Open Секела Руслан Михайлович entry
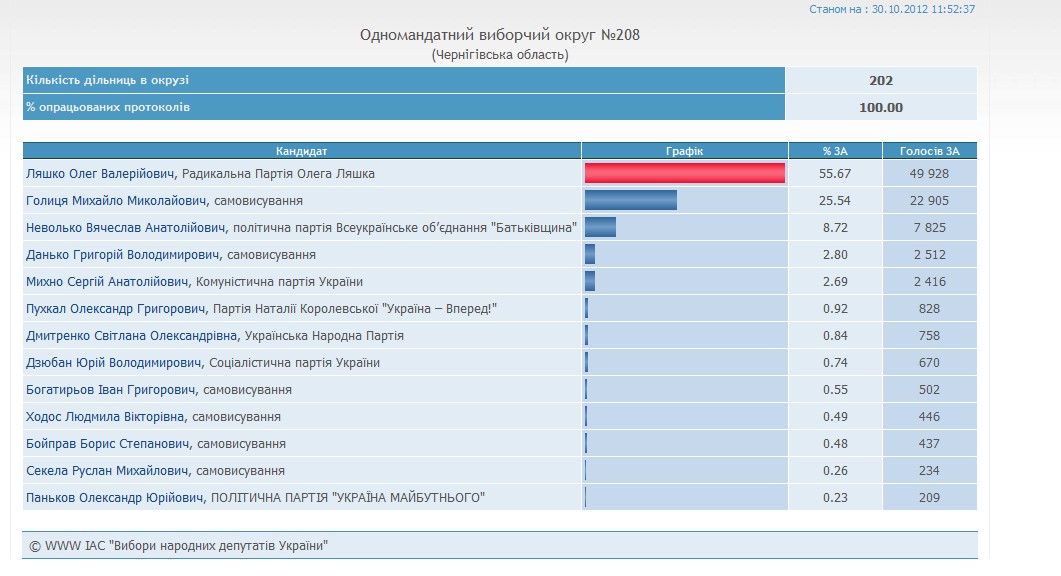 pos(108,471)
